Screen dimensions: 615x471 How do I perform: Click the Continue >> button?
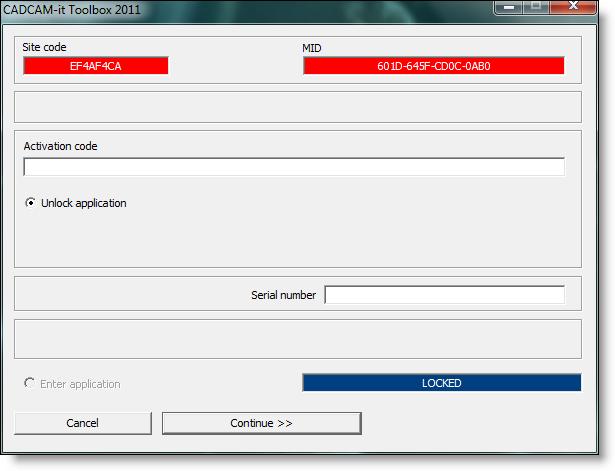point(262,423)
